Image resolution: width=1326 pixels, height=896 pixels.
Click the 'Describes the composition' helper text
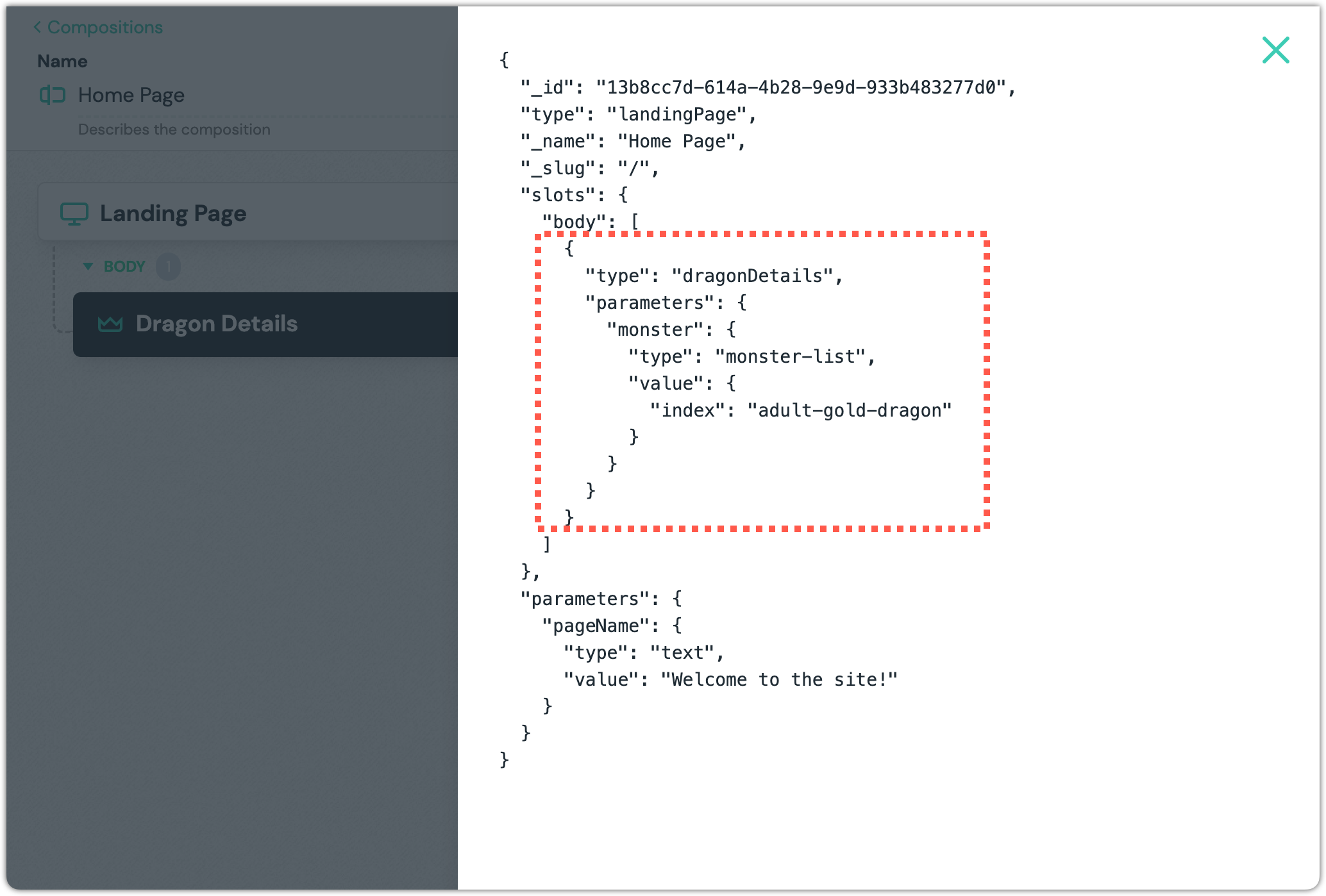tap(174, 129)
